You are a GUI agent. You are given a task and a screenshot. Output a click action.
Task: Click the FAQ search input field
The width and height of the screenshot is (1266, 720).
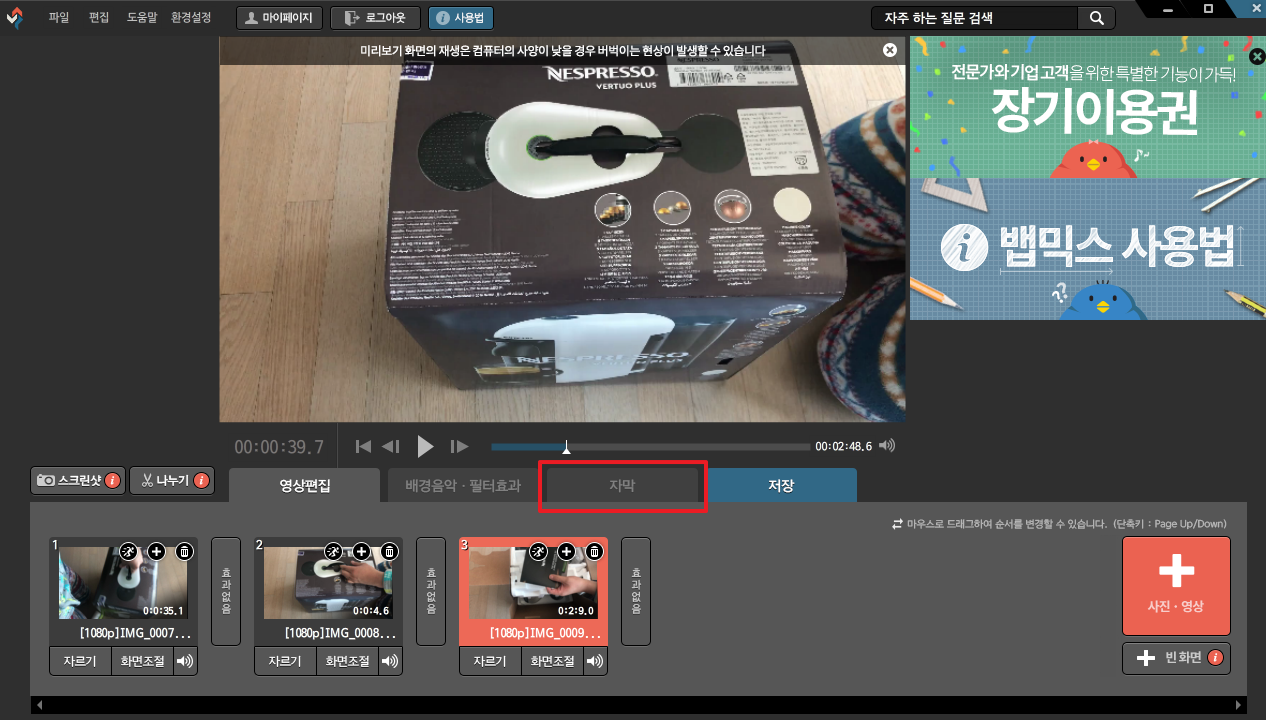974,18
